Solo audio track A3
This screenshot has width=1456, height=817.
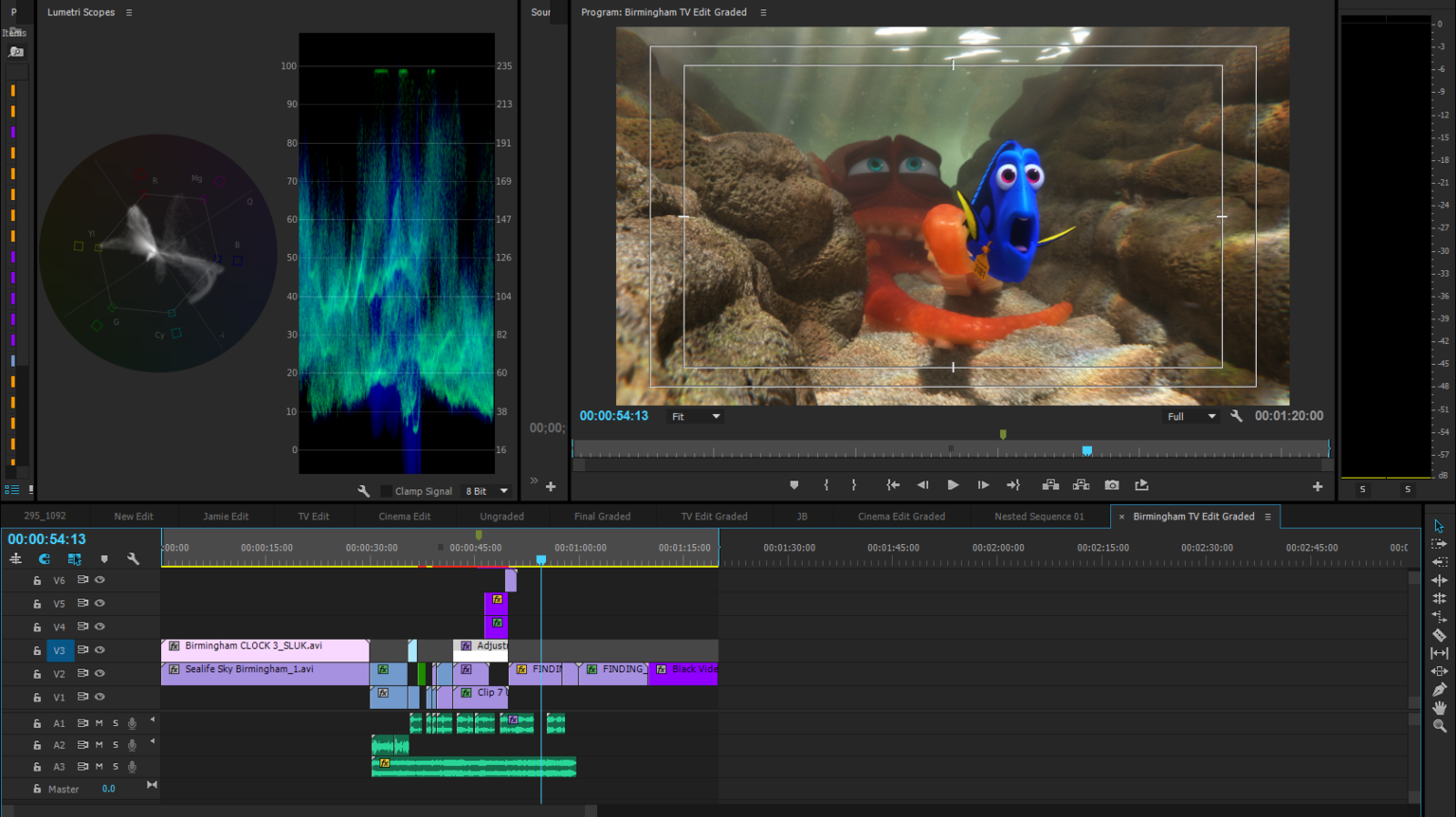(x=116, y=767)
